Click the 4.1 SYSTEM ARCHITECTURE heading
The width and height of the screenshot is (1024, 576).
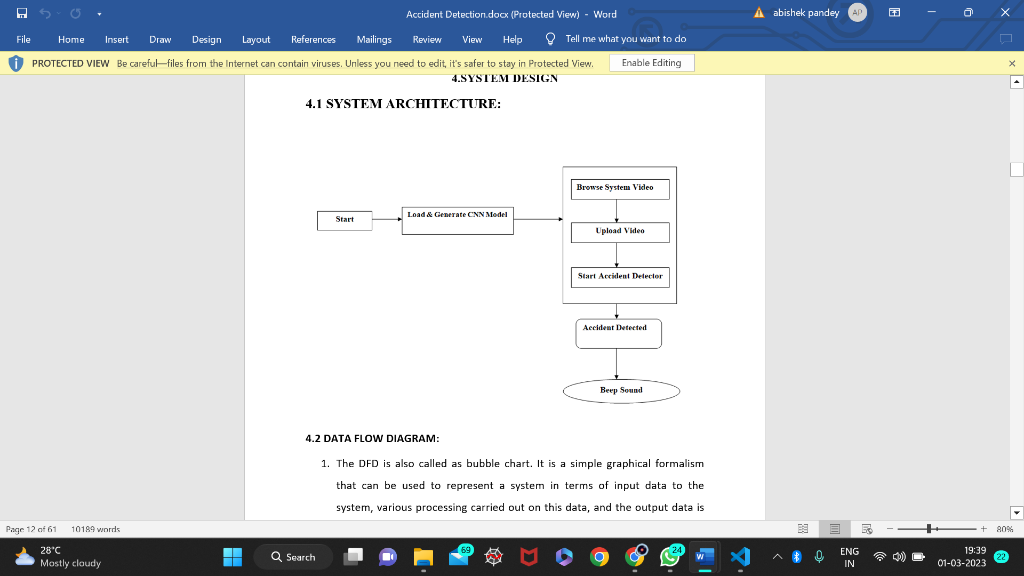pos(403,104)
